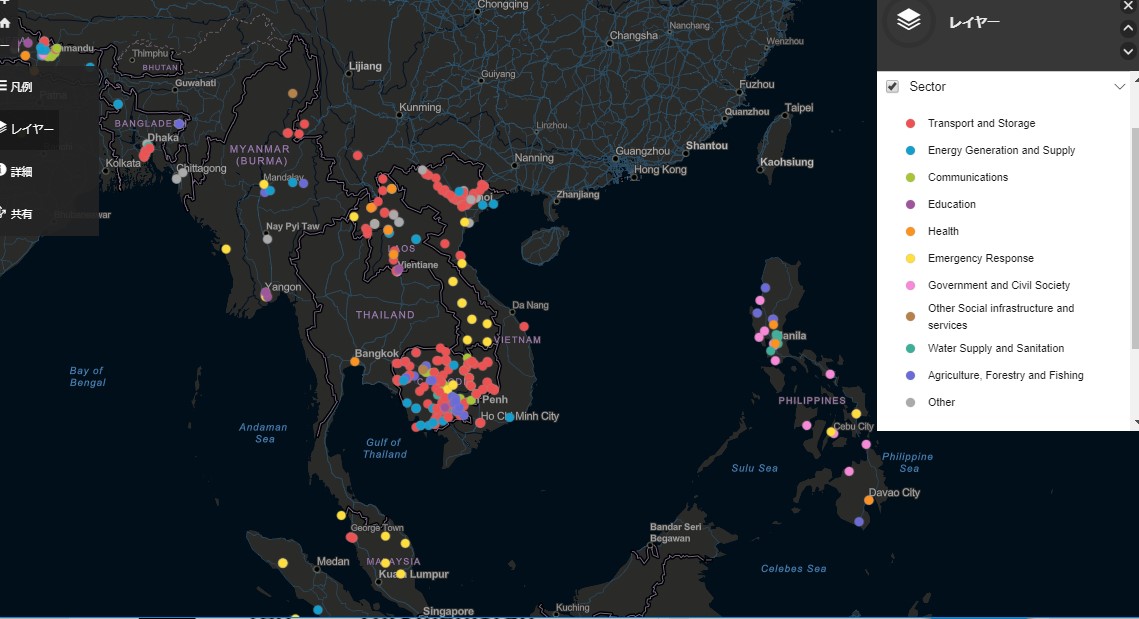Select レイヤー in the left sidebar

pyautogui.click(x=27, y=129)
